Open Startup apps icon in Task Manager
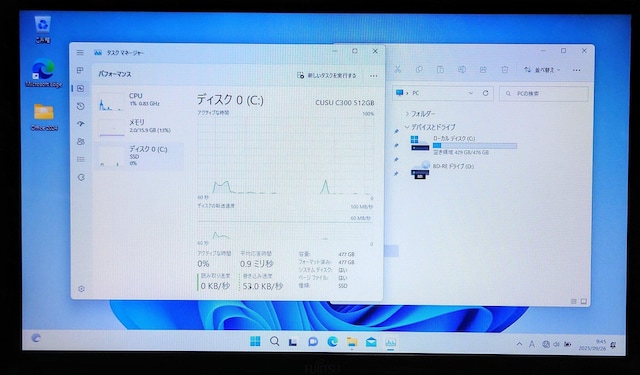The height and width of the screenshot is (375, 640). click(80, 124)
